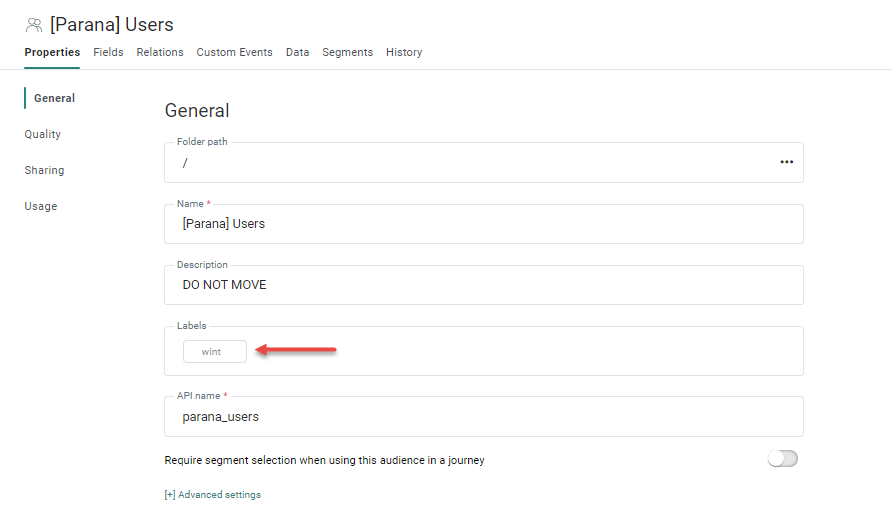Open the Usage section in the sidebar
This screenshot has width=892, height=527.
pos(41,206)
